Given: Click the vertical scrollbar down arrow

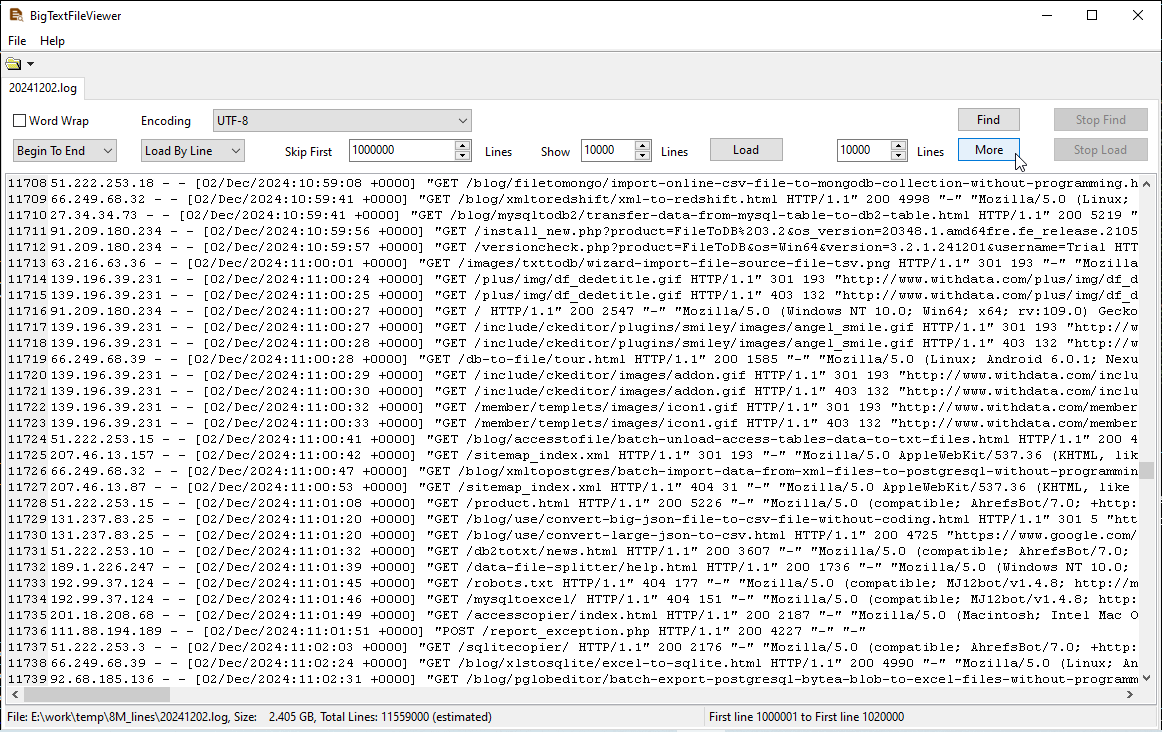Looking at the screenshot, I should 1148,679.
